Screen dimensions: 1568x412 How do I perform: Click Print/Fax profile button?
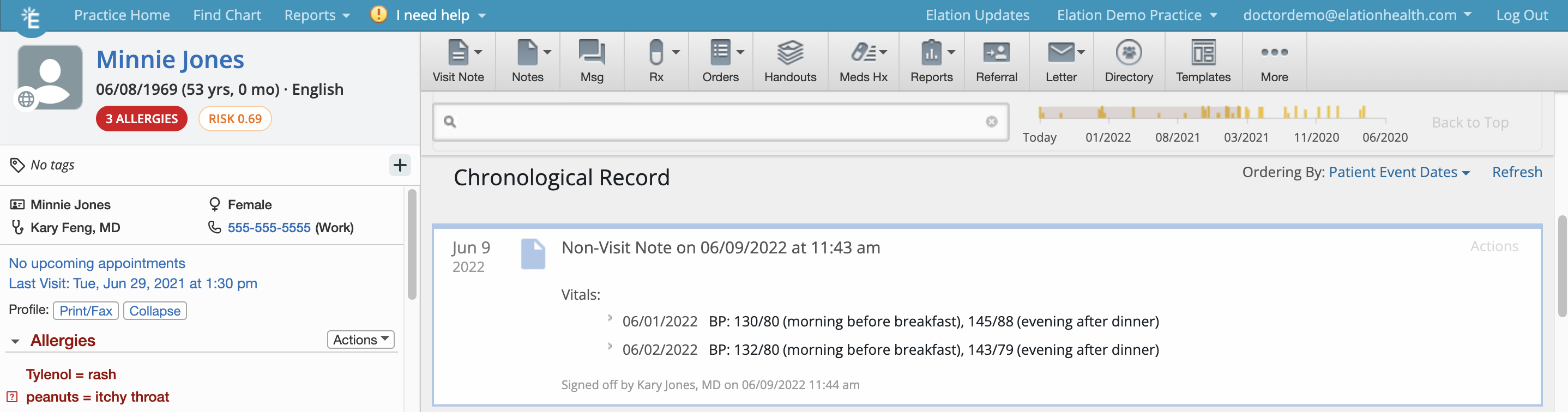pos(86,311)
